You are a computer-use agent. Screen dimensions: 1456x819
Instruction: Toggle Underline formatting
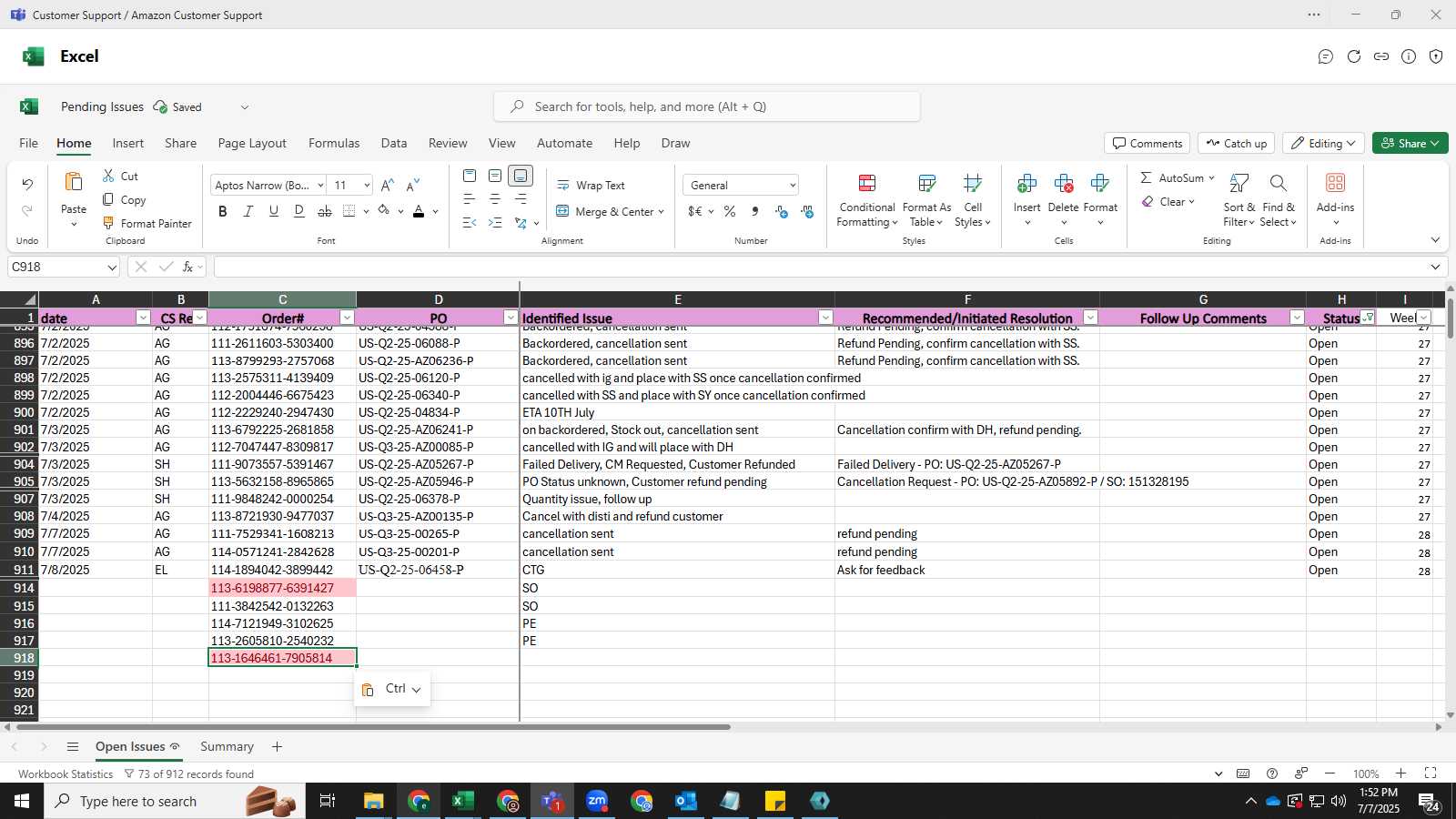[x=274, y=211]
